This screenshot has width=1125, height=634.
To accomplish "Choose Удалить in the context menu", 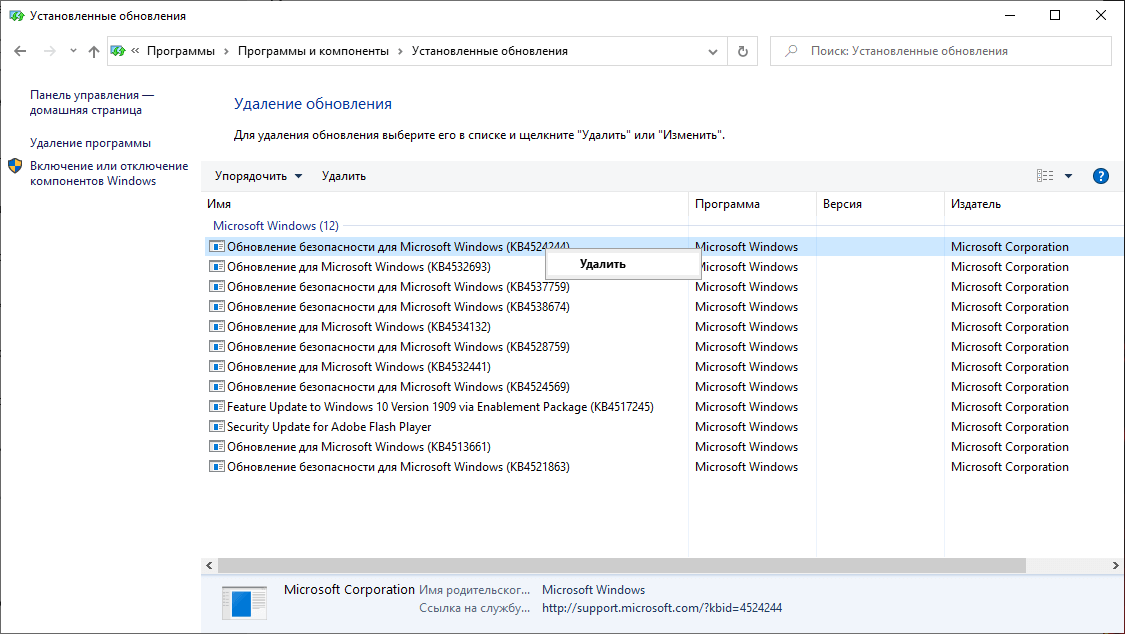I will coord(603,264).
